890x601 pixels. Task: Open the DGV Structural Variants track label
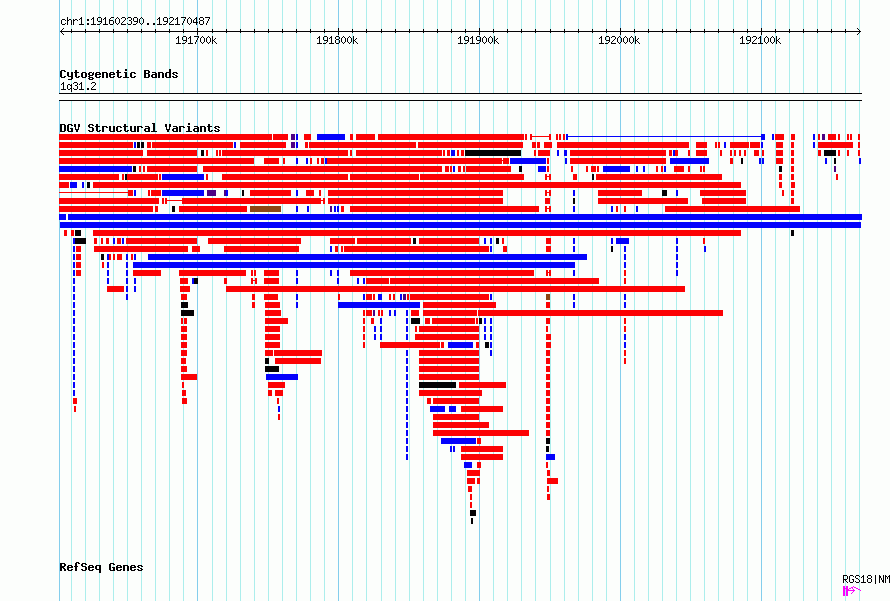pos(140,128)
